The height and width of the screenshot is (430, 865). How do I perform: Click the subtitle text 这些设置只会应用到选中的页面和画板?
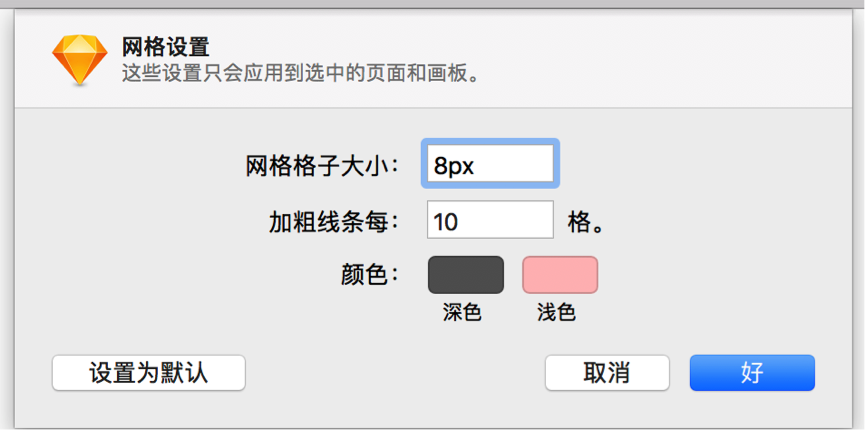click(x=301, y=73)
